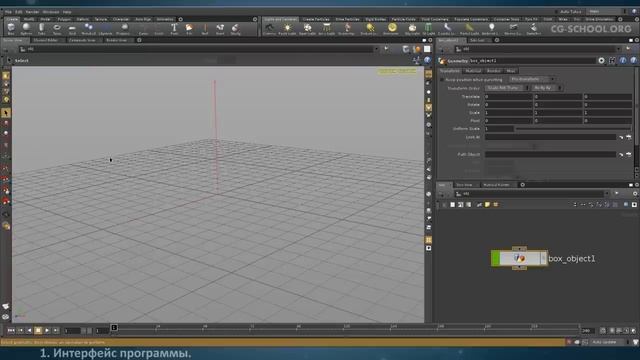Screen dimensions: 640x360
Task: Toggle the Auto Takes checkbox
Action: point(557,11)
